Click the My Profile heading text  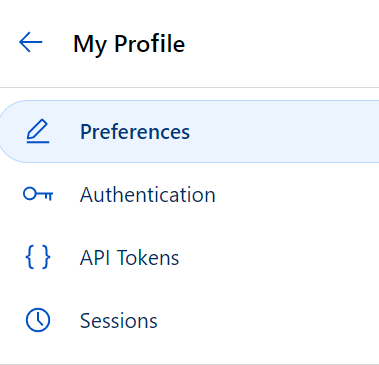click(129, 44)
